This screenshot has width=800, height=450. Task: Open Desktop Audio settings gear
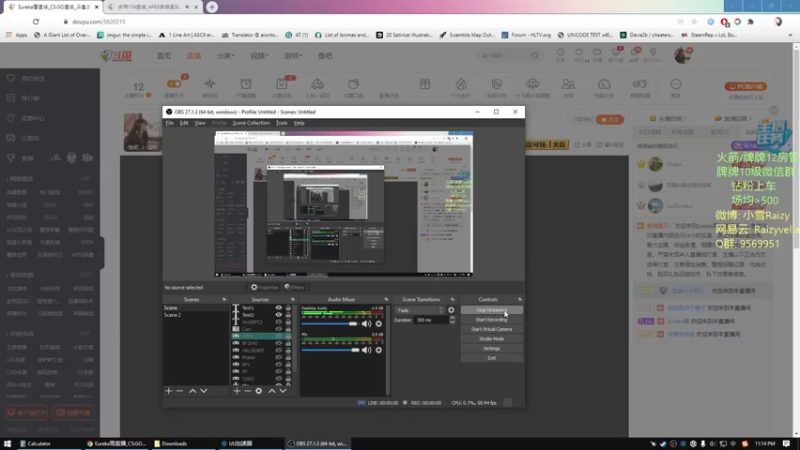379,323
